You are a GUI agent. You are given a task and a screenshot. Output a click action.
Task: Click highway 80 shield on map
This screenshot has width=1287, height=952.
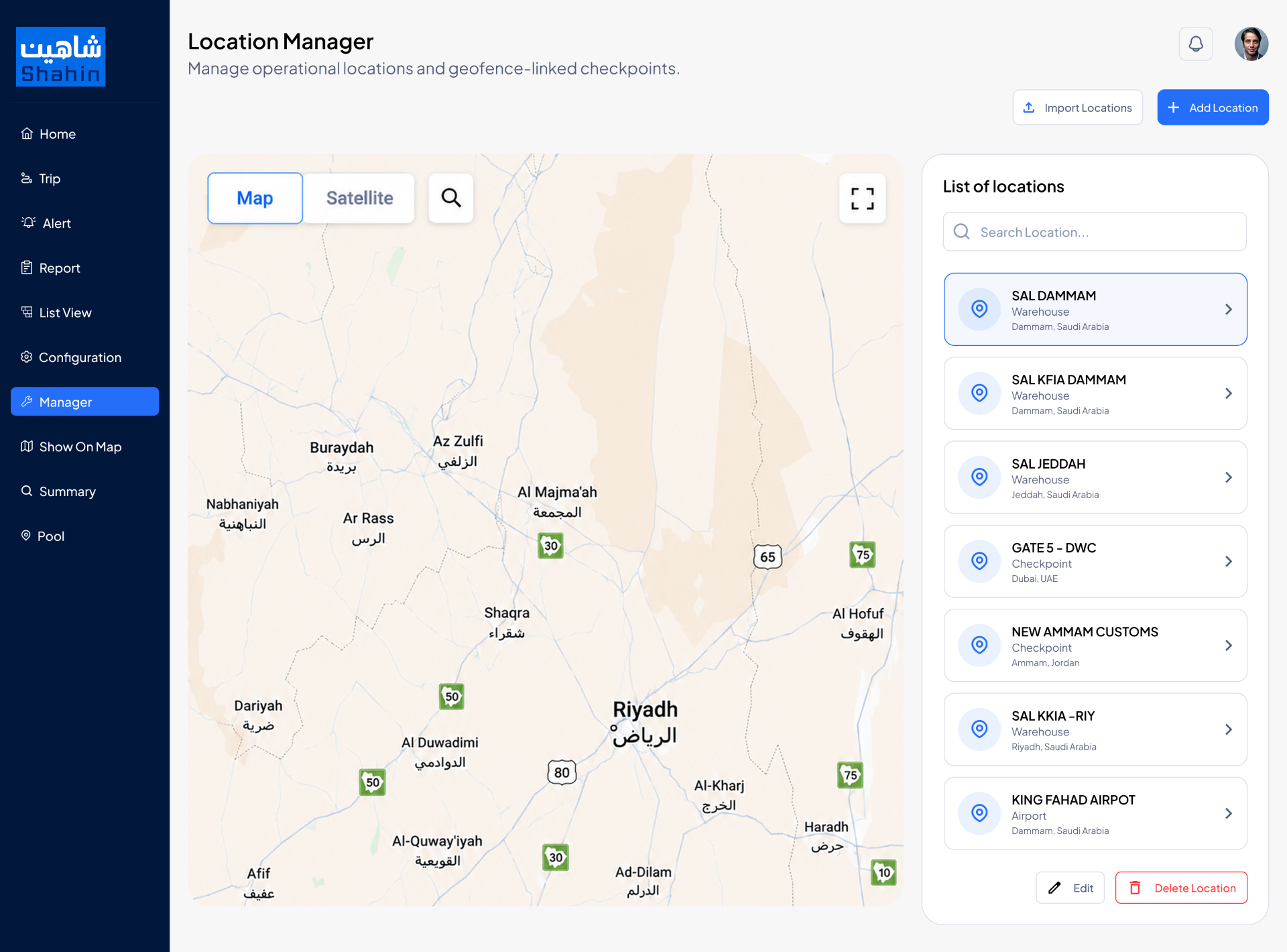pos(562,772)
